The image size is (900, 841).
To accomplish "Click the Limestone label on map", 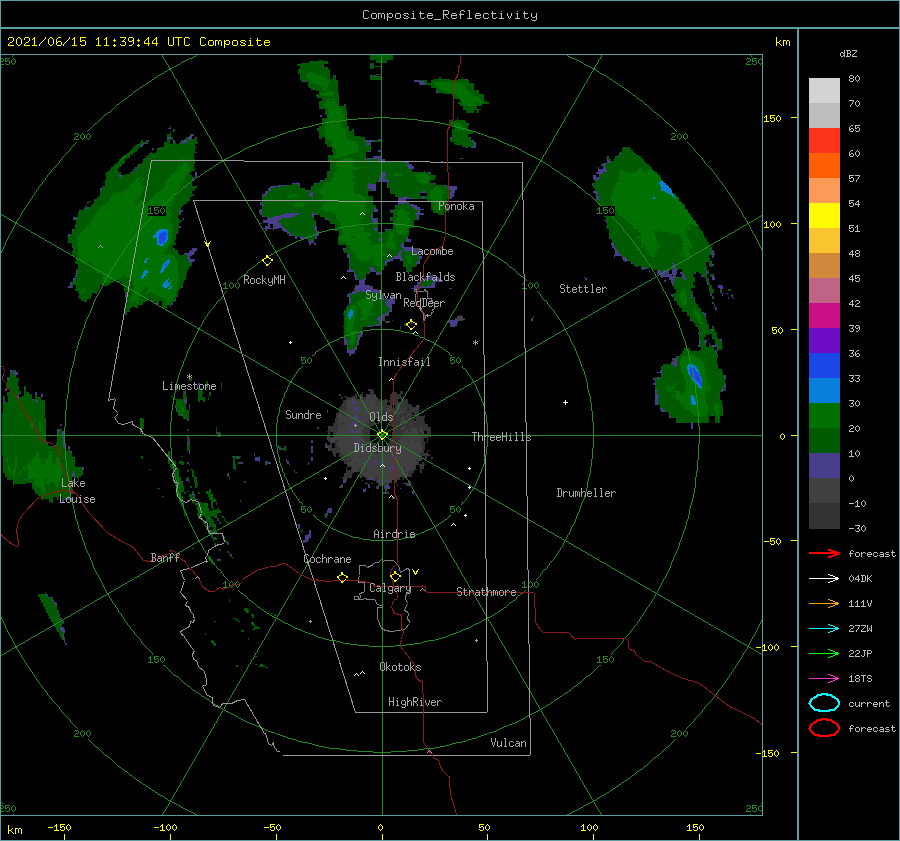I will 189,386.
